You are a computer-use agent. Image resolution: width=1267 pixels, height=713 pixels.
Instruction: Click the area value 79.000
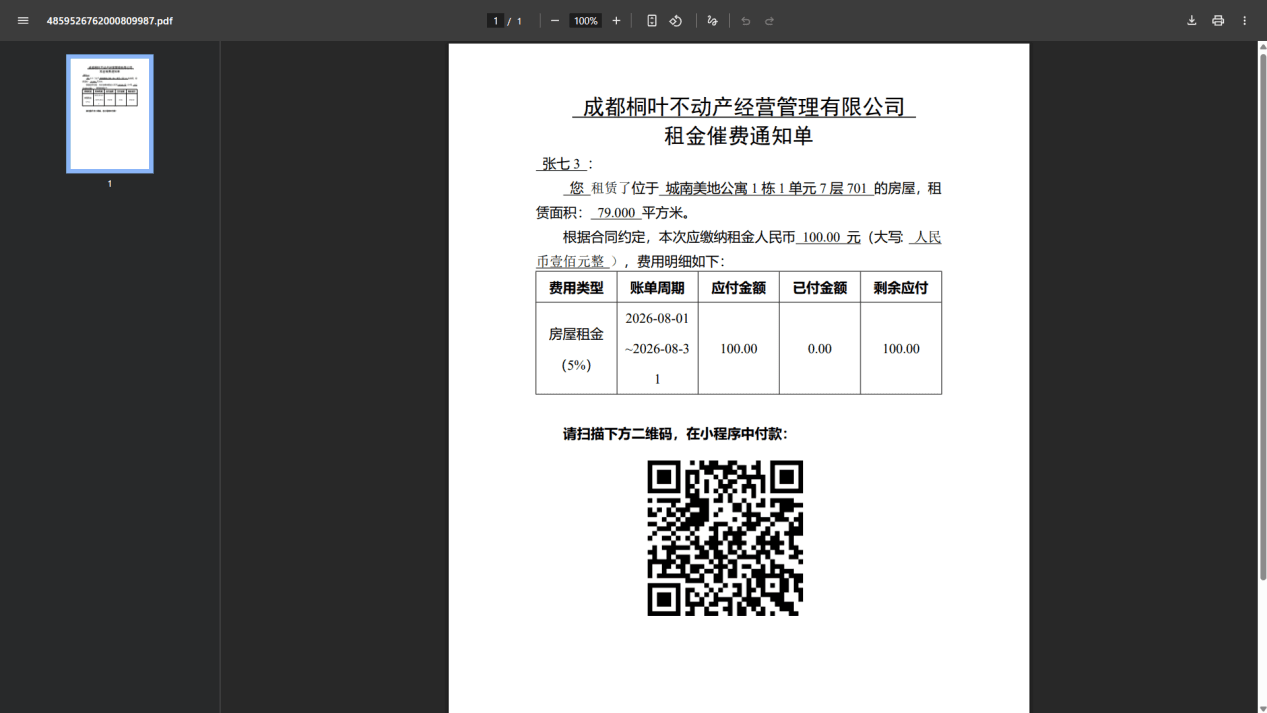(616, 213)
